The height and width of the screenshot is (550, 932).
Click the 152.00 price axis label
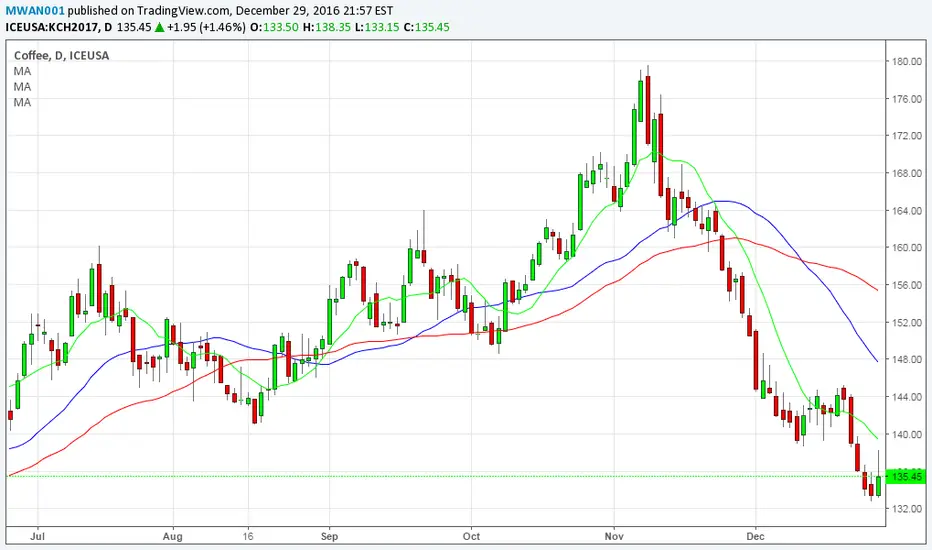907,322
